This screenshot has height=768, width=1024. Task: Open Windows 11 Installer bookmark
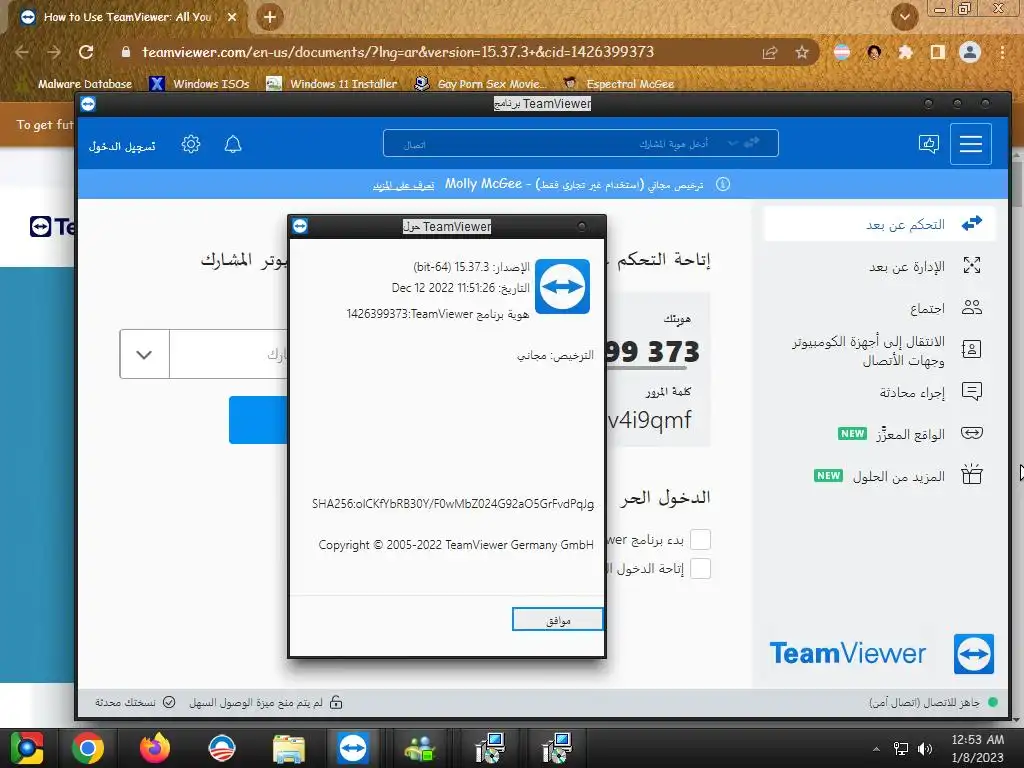point(332,84)
